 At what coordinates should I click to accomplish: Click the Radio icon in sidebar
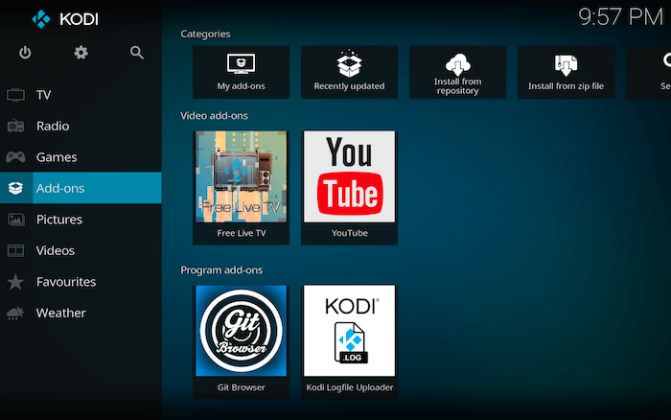(x=16, y=126)
